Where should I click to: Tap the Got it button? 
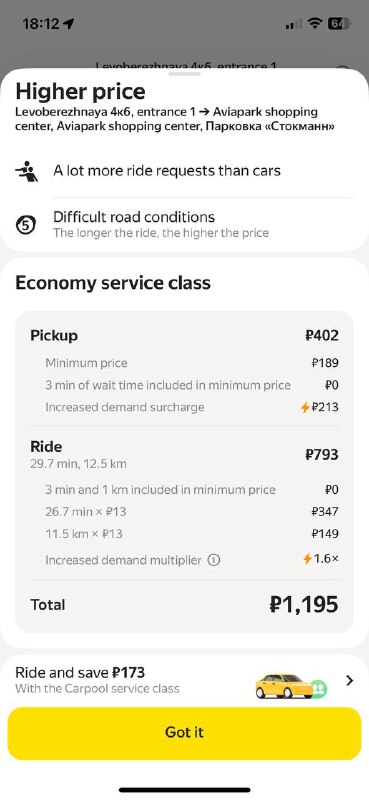click(184, 733)
